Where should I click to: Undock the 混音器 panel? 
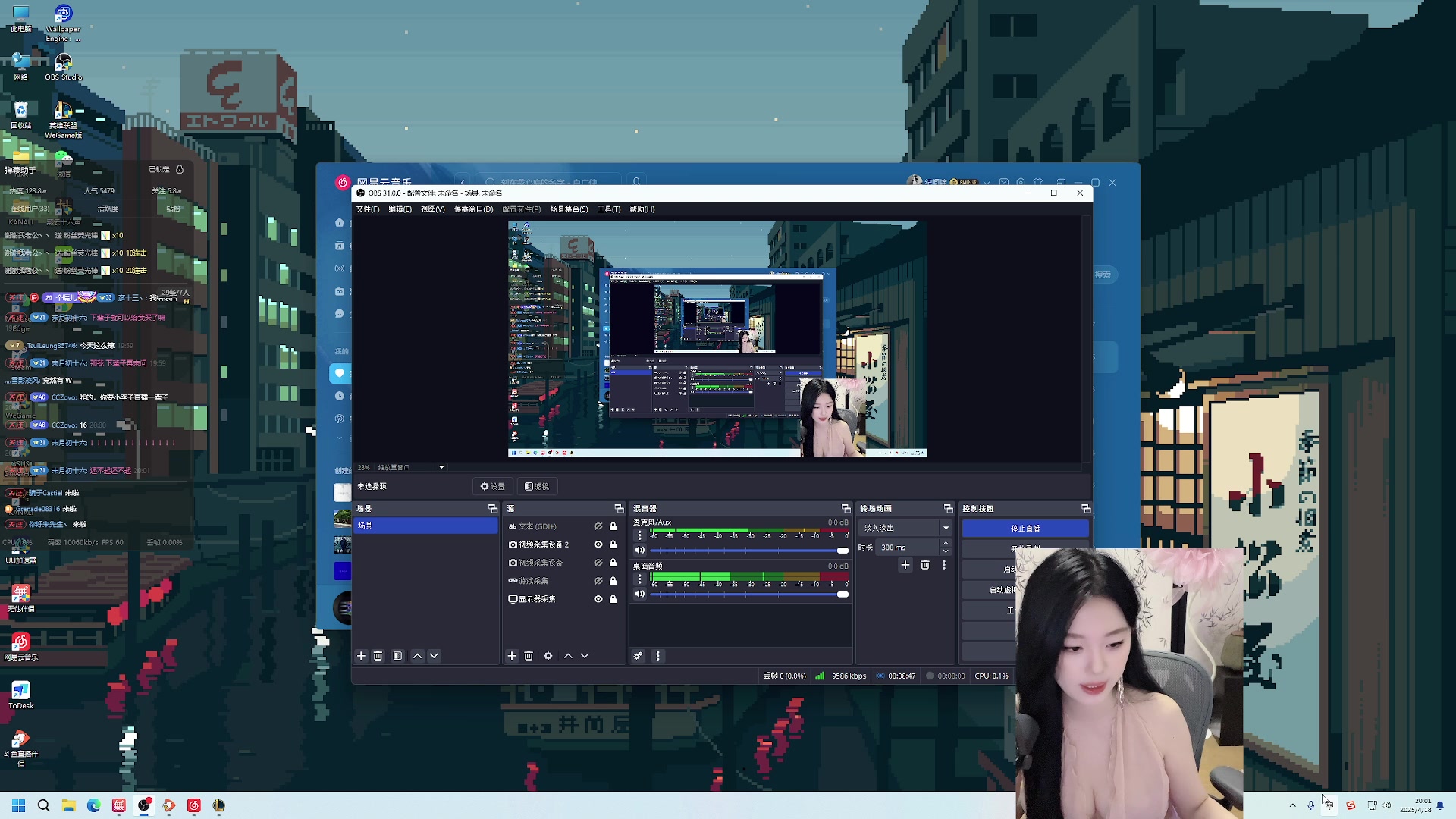tap(846, 508)
